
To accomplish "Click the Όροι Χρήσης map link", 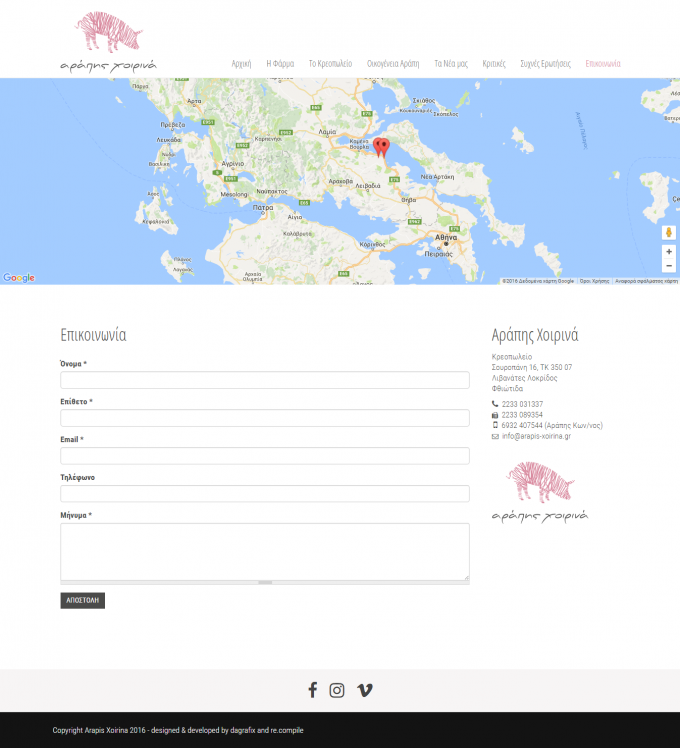I will click(x=594, y=281).
